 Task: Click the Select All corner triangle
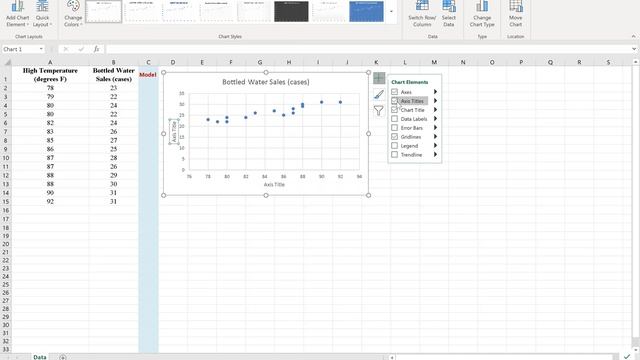7,62
